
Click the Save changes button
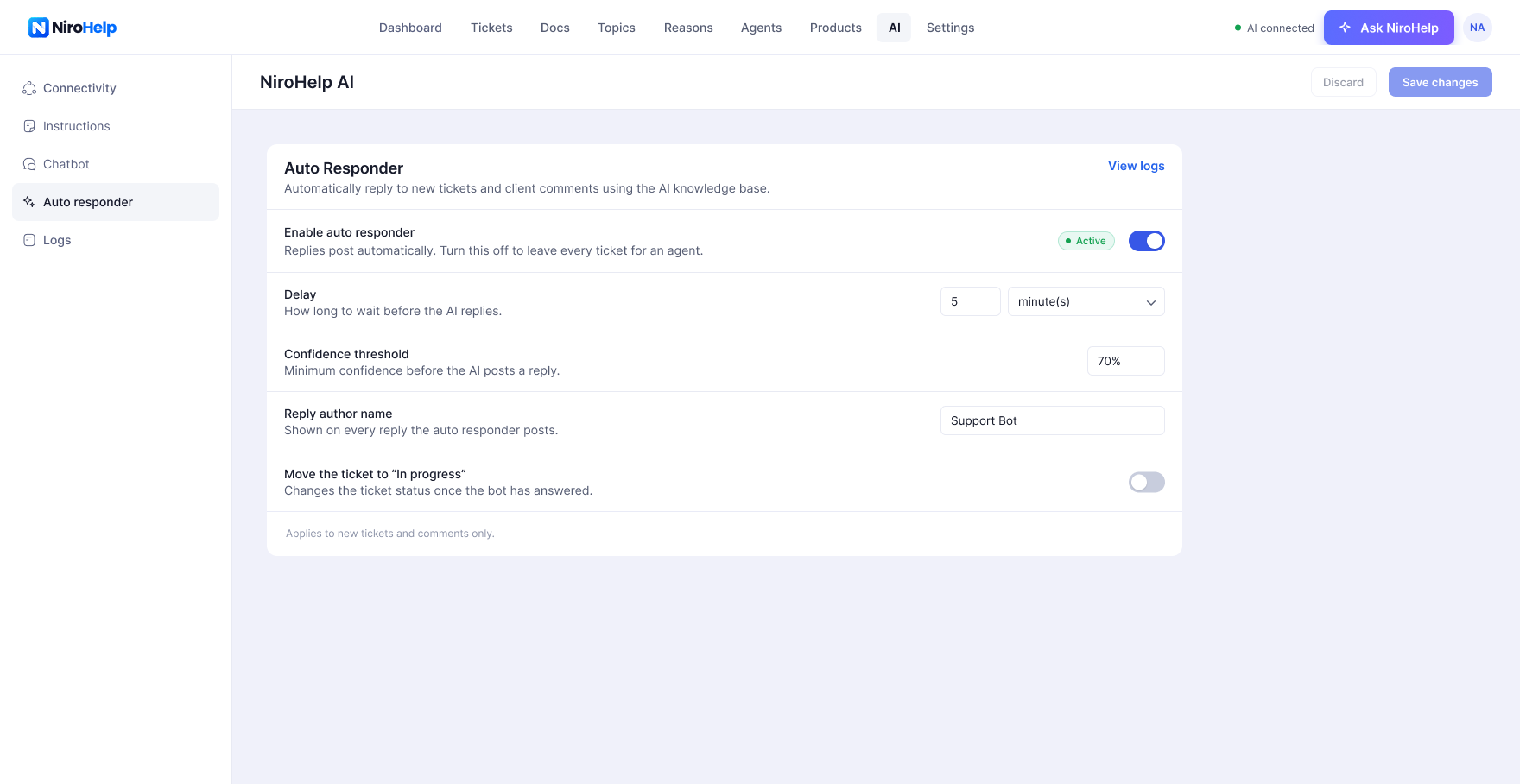(x=1441, y=82)
